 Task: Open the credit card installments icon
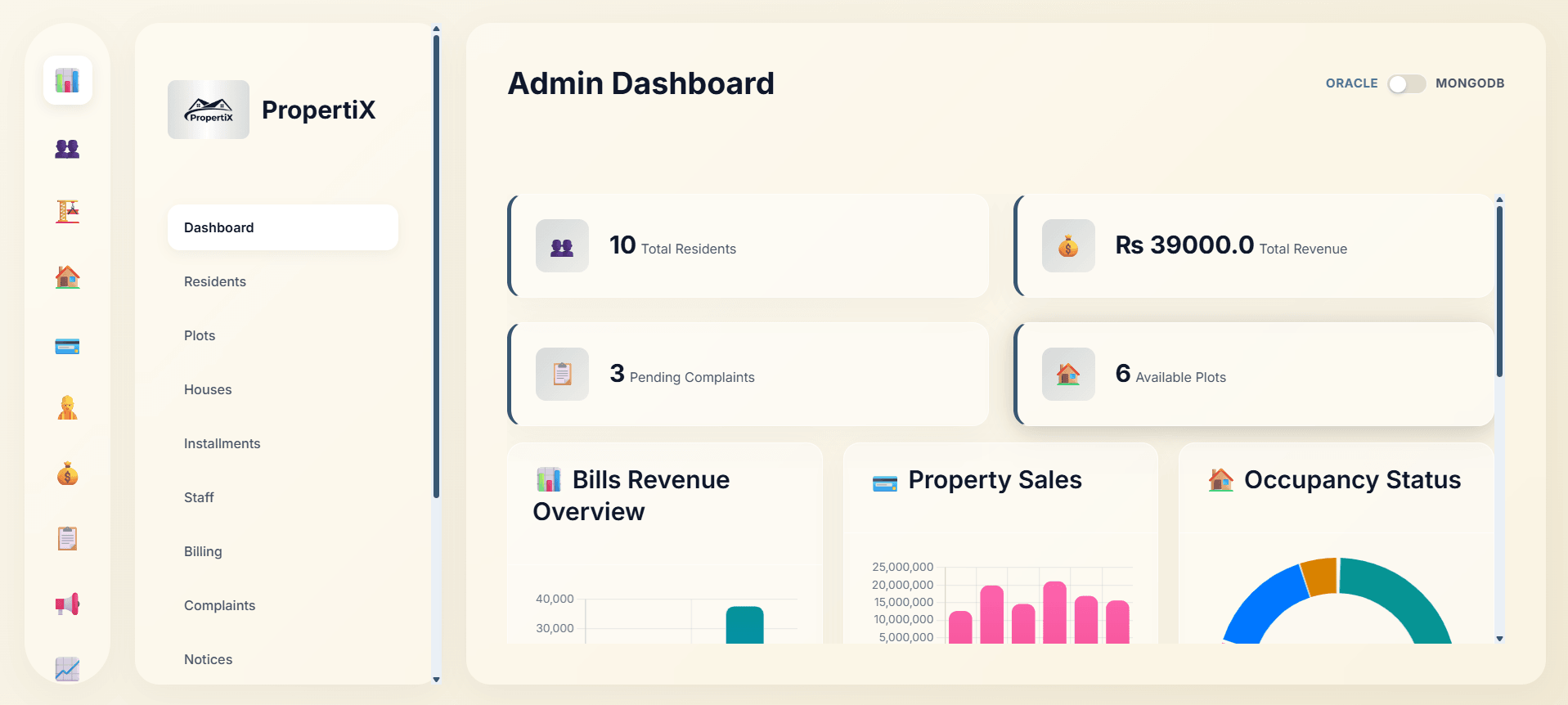pyautogui.click(x=67, y=346)
